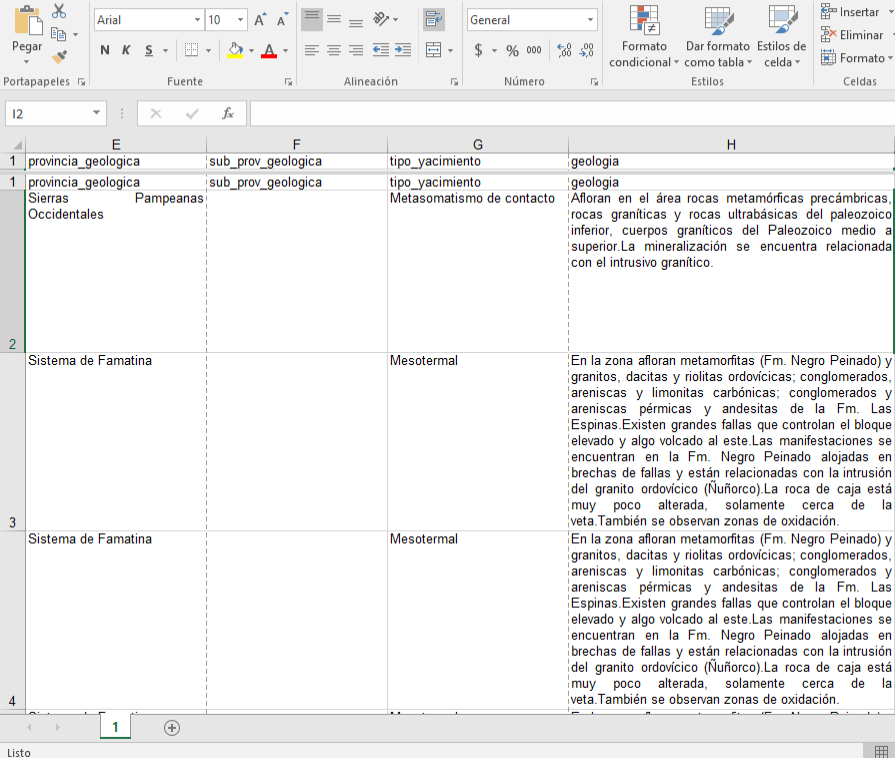895x758 pixels.
Task: Apply borders using the borders icon
Action: 192,50
